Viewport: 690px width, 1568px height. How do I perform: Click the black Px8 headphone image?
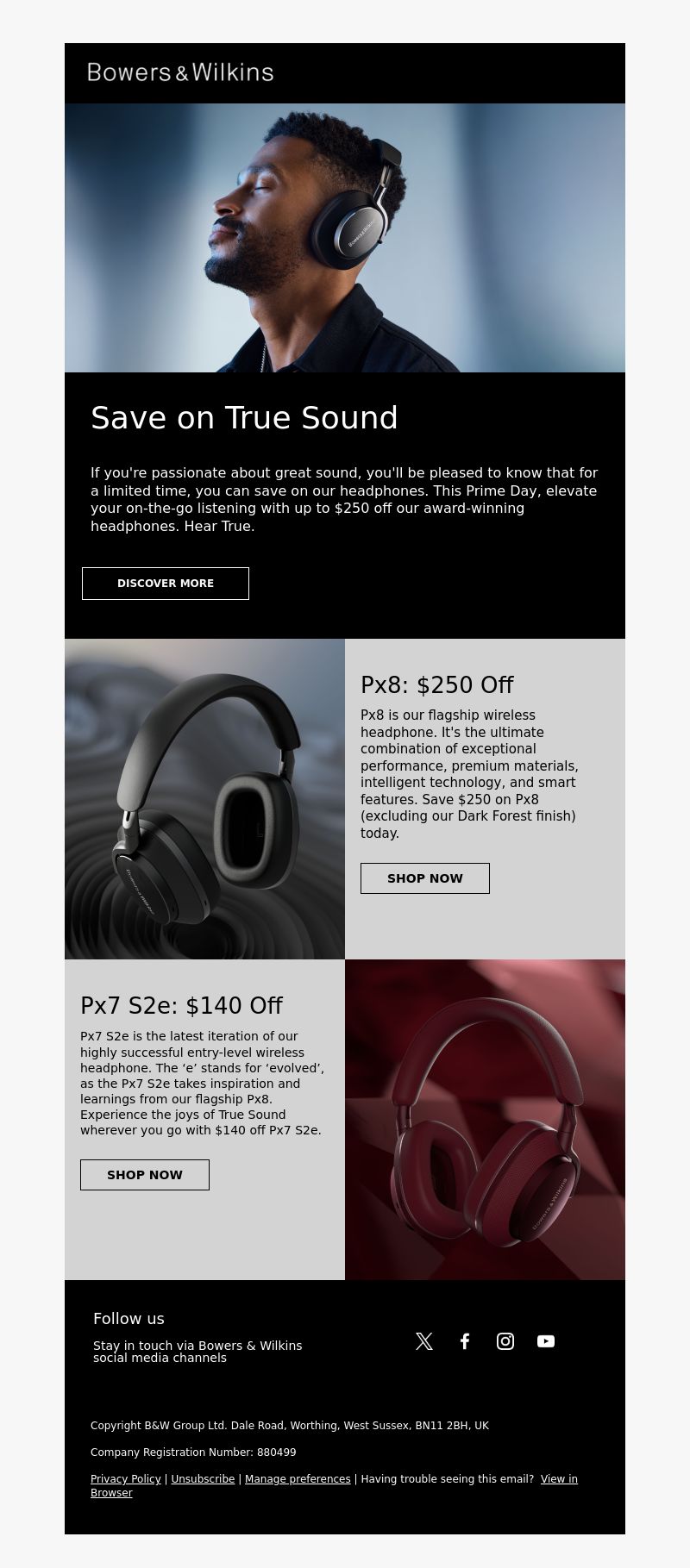tap(204, 799)
